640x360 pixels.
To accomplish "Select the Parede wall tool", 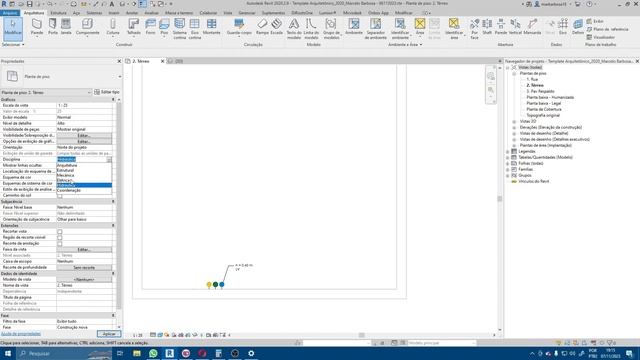I will click(37, 27).
